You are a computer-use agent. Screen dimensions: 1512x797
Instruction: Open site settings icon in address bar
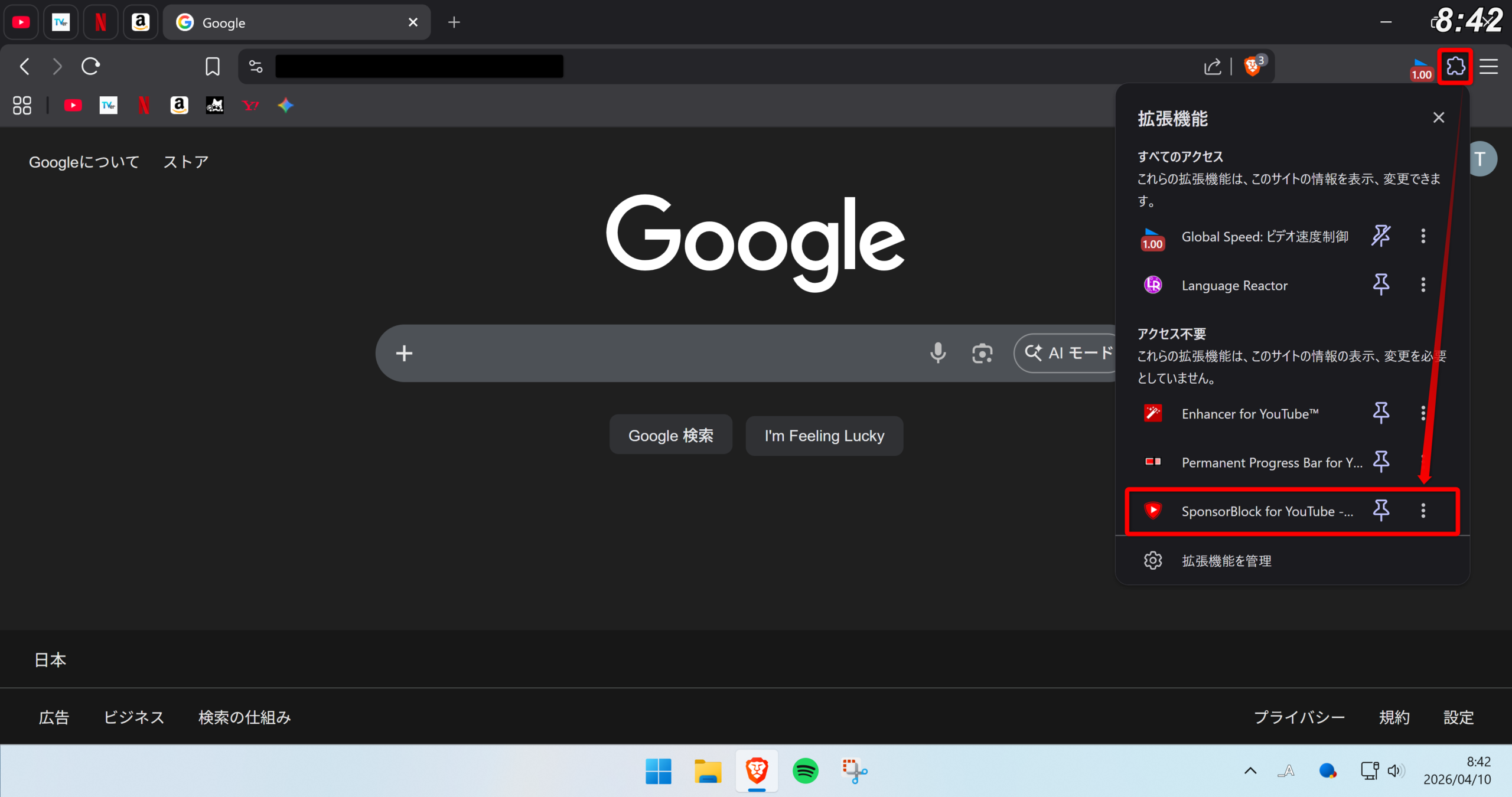click(256, 66)
